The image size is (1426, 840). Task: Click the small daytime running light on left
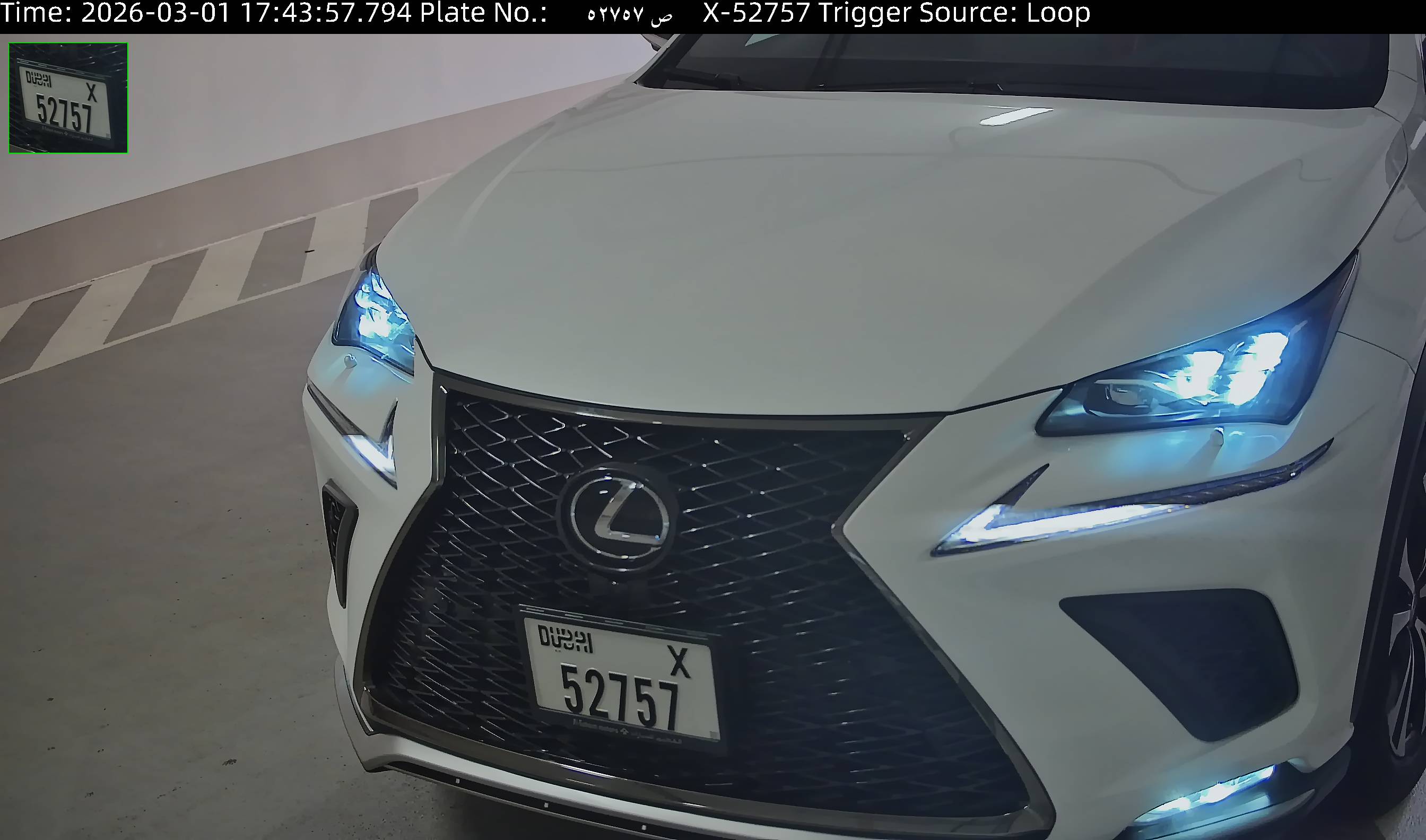(375, 453)
